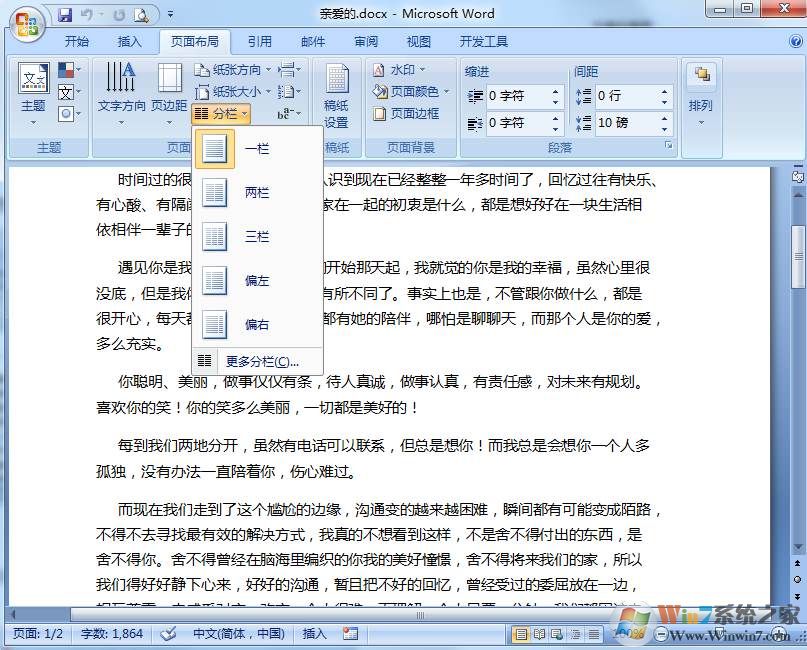The width and height of the screenshot is (807, 650).
Task: Open hyphenation options dropdown
Action: tap(289, 114)
